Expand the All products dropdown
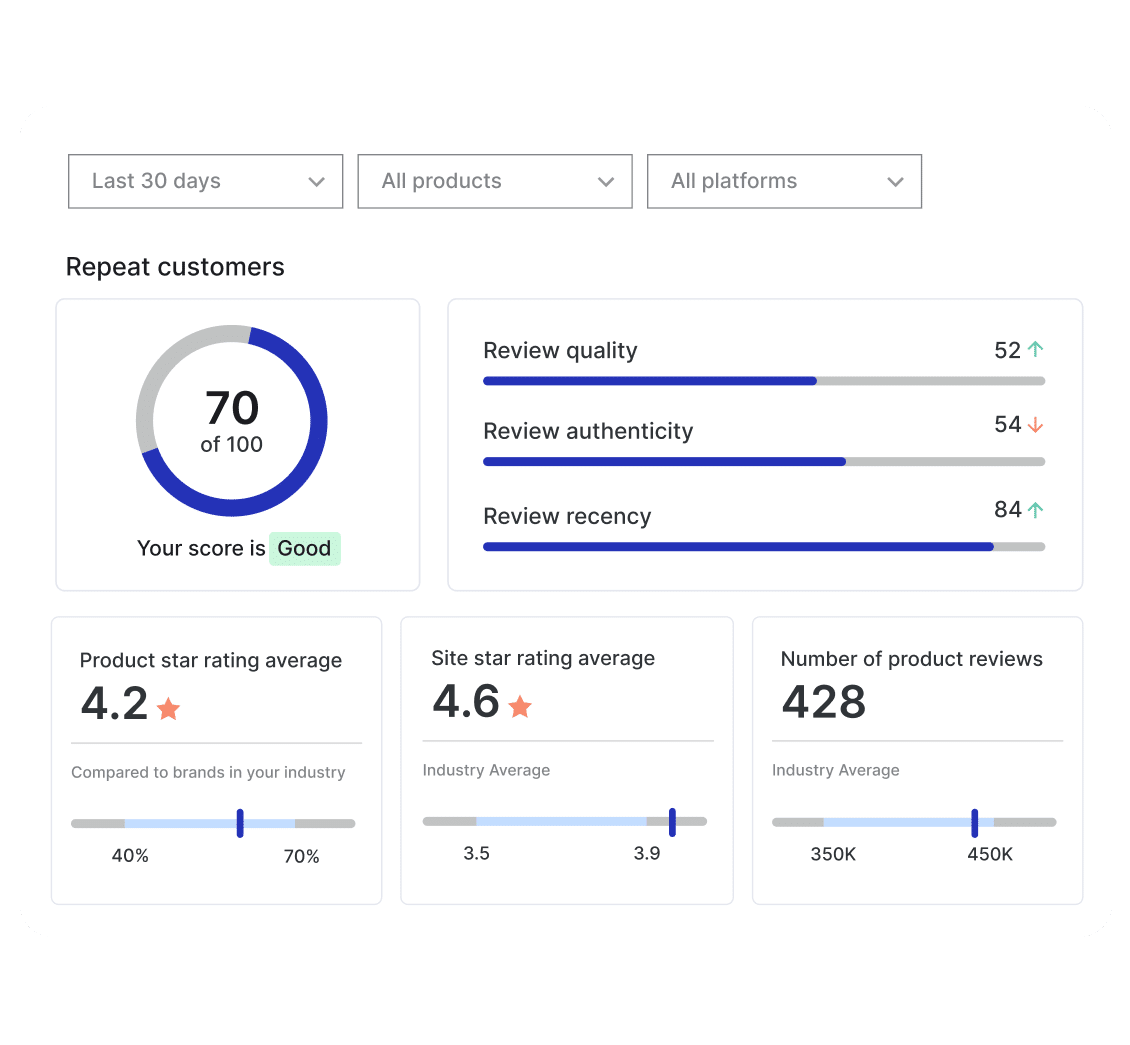 click(495, 181)
